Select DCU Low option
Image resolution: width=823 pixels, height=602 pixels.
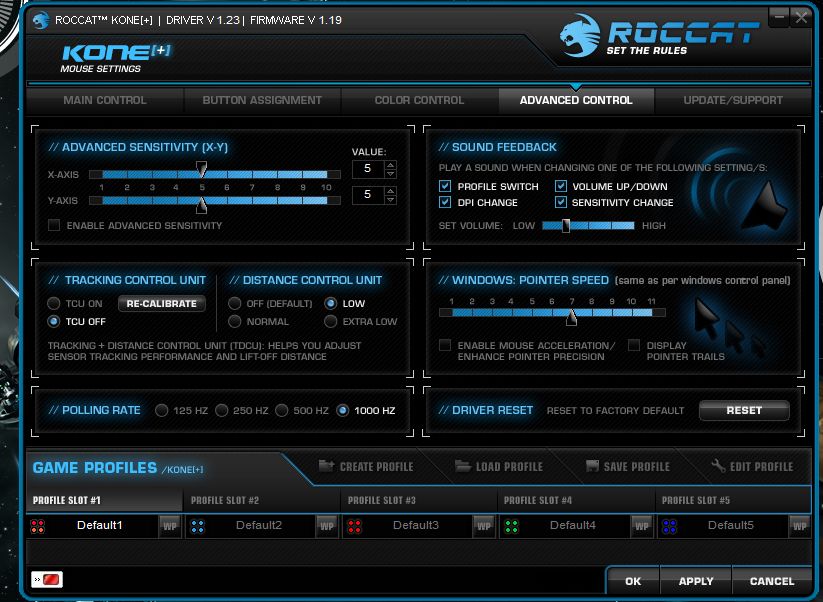pos(331,303)
